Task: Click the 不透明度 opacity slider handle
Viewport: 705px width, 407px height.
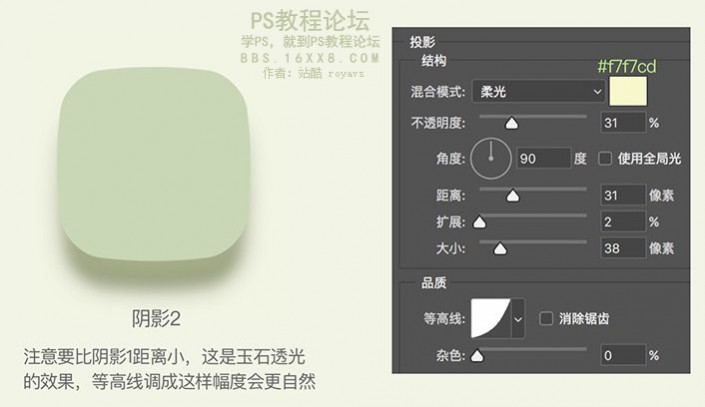Action: 512,123
